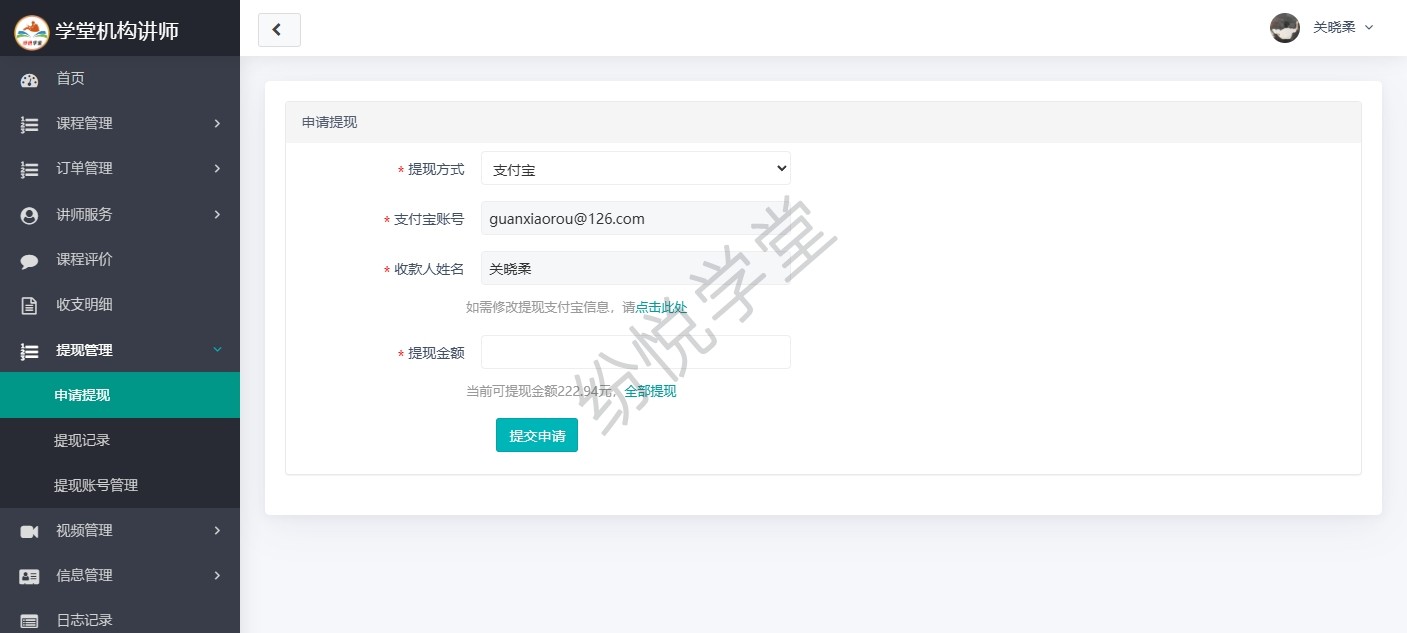The width and height of the screenshot is (1407, 633).
Task: Click the 当前可提现金额222.94元 text
Action: (541, 391)
